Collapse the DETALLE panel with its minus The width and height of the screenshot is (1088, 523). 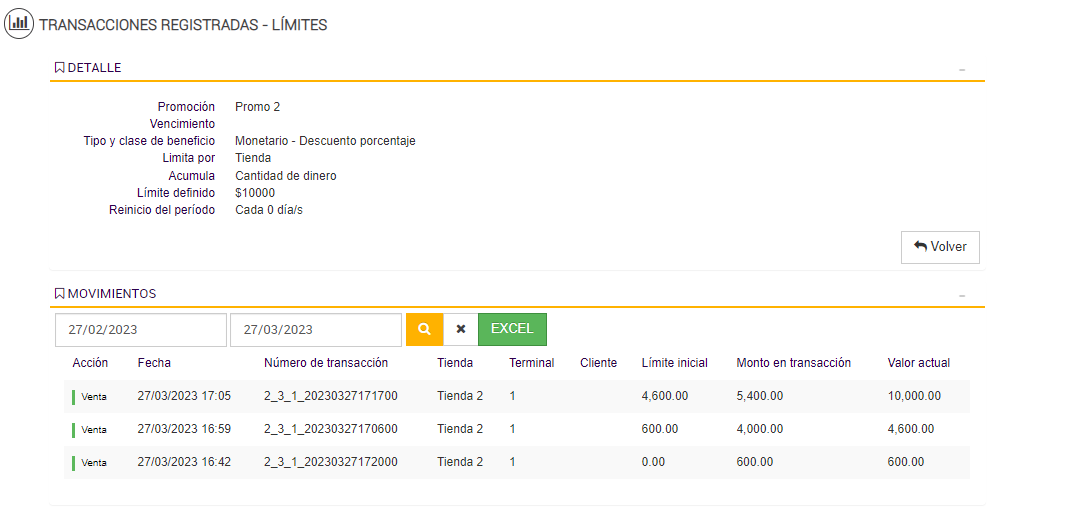tap(962, 70)
